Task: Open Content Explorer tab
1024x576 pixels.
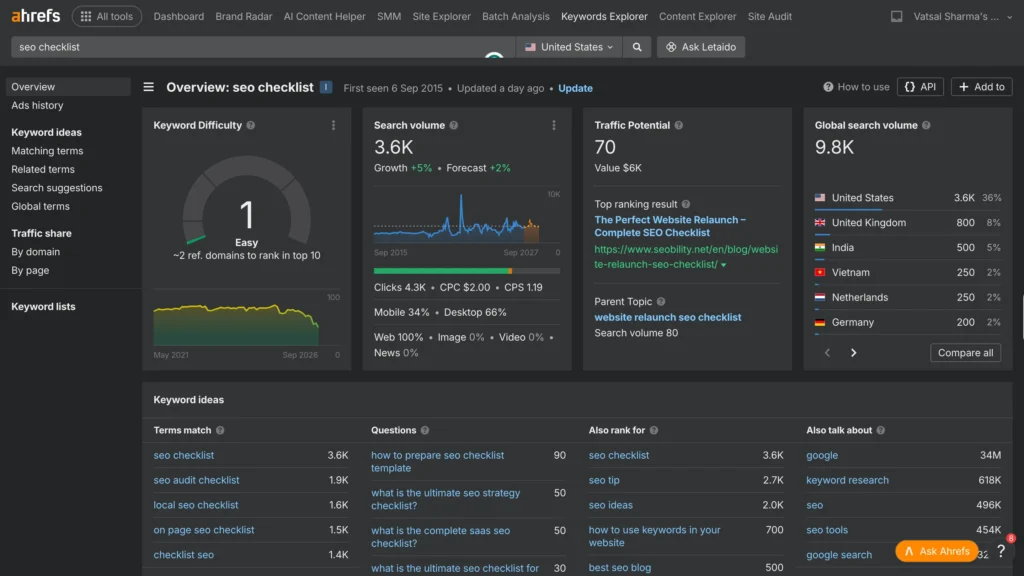Action: [x=697, y=16]
